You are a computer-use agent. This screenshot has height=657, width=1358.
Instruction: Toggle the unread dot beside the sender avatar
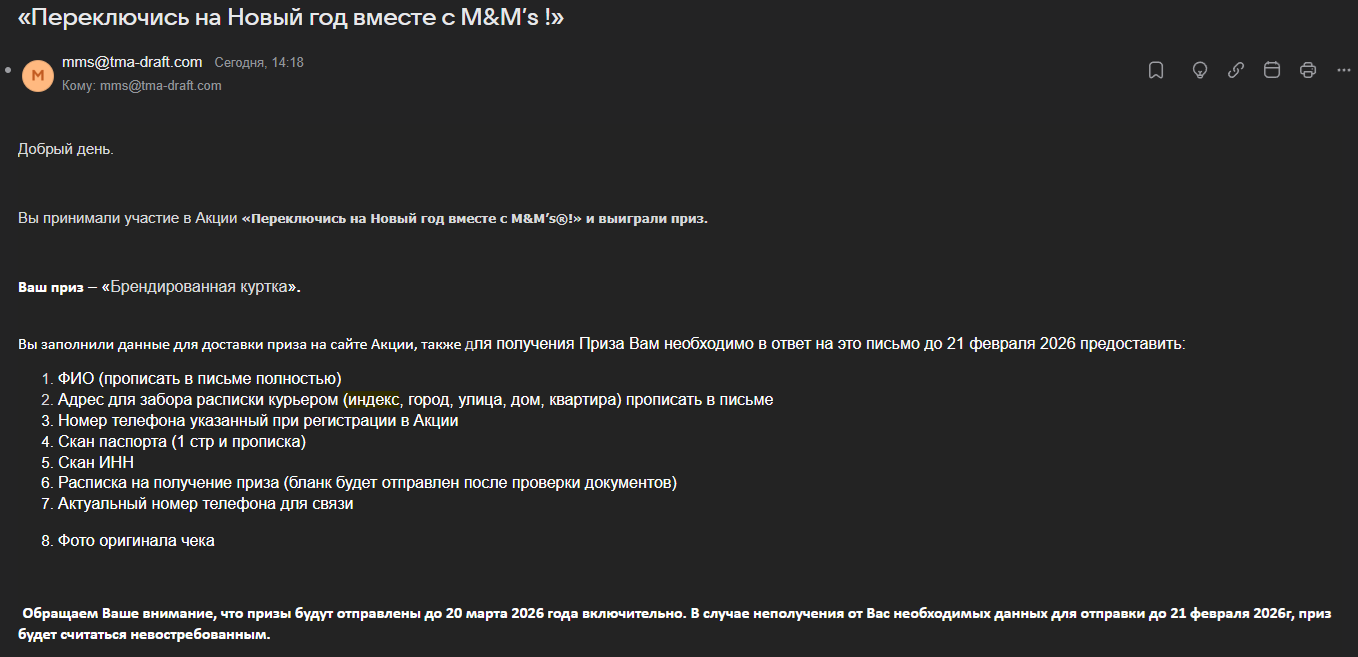tap(8, 71)
